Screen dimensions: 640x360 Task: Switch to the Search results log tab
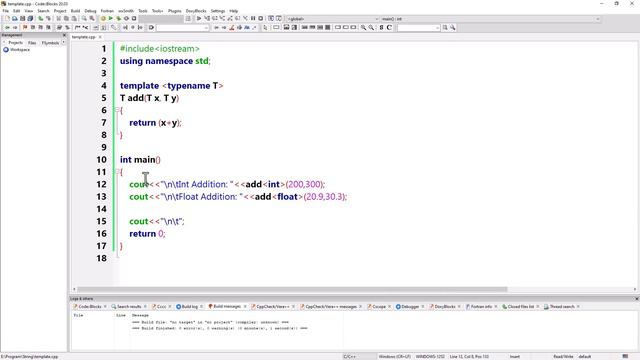click(129, 307)
